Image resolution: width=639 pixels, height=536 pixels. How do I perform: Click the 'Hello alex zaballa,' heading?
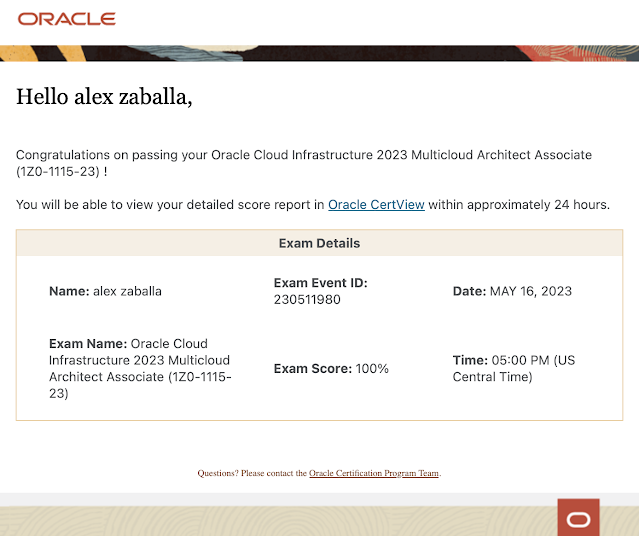[104, 97]
